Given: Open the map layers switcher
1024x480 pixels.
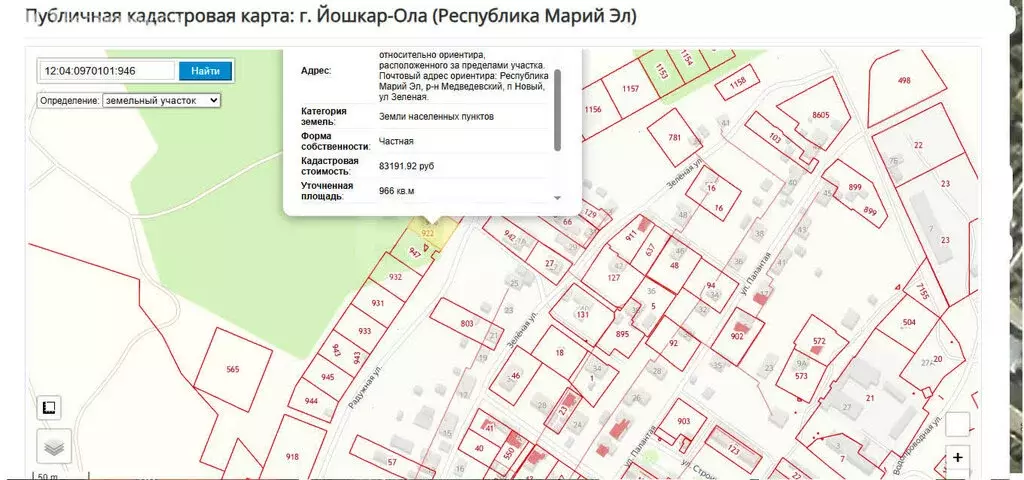Looking at the screenshot, I should coord(54,447).
